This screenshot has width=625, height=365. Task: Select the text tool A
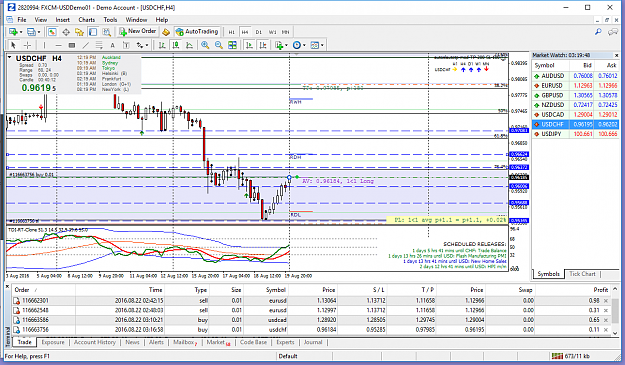(x=112, y=45)
